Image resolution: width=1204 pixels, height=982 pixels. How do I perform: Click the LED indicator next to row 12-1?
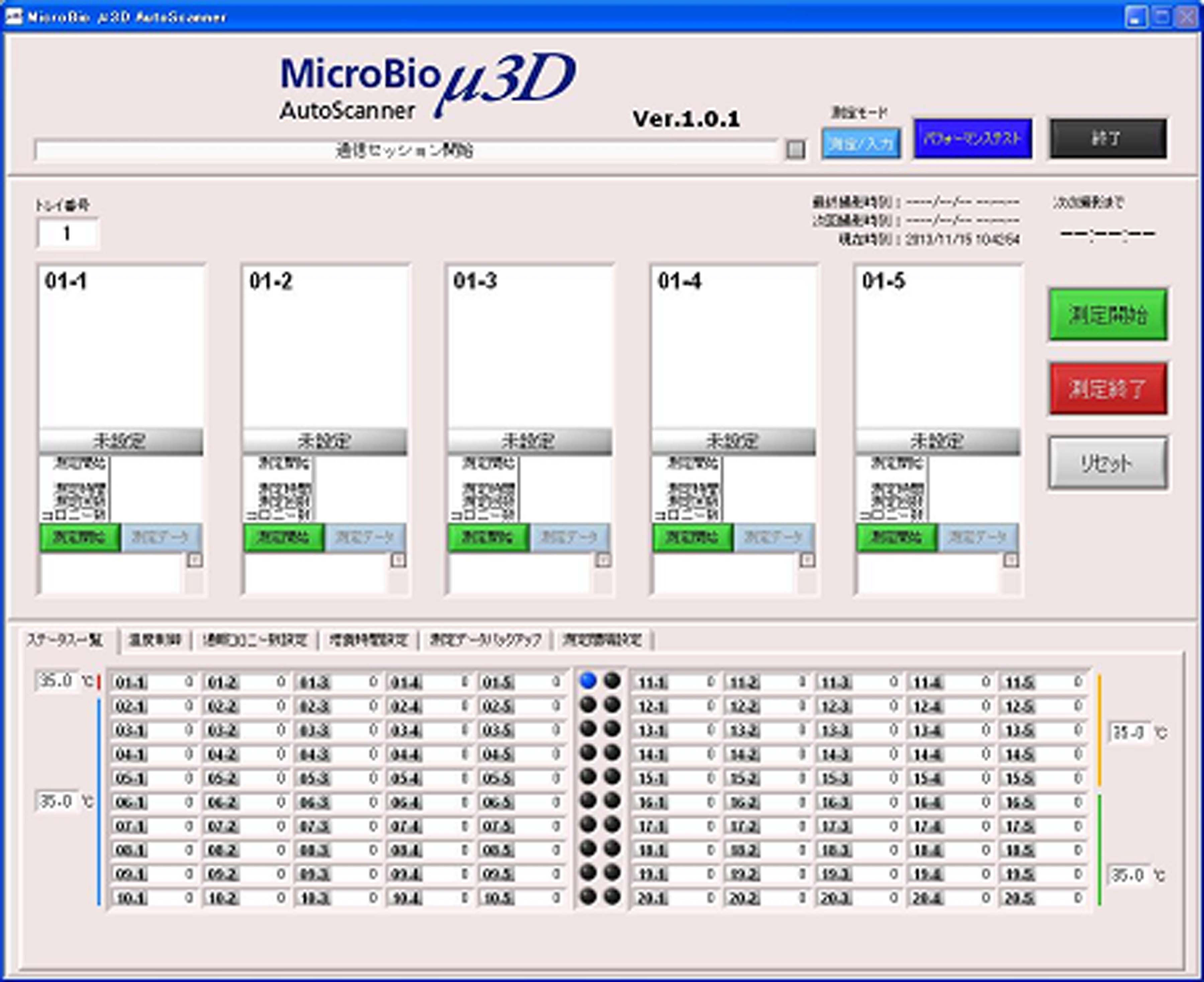click(x=612, y=705)
